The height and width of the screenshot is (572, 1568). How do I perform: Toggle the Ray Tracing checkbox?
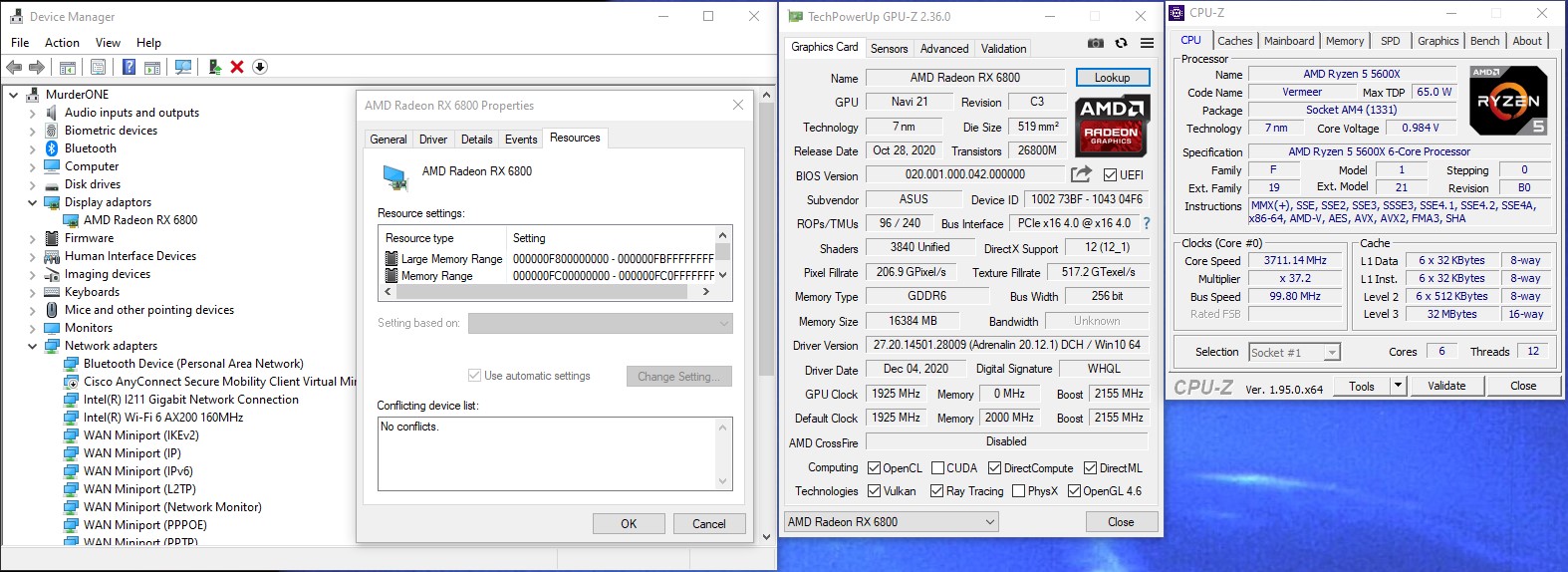click(936, 491)
